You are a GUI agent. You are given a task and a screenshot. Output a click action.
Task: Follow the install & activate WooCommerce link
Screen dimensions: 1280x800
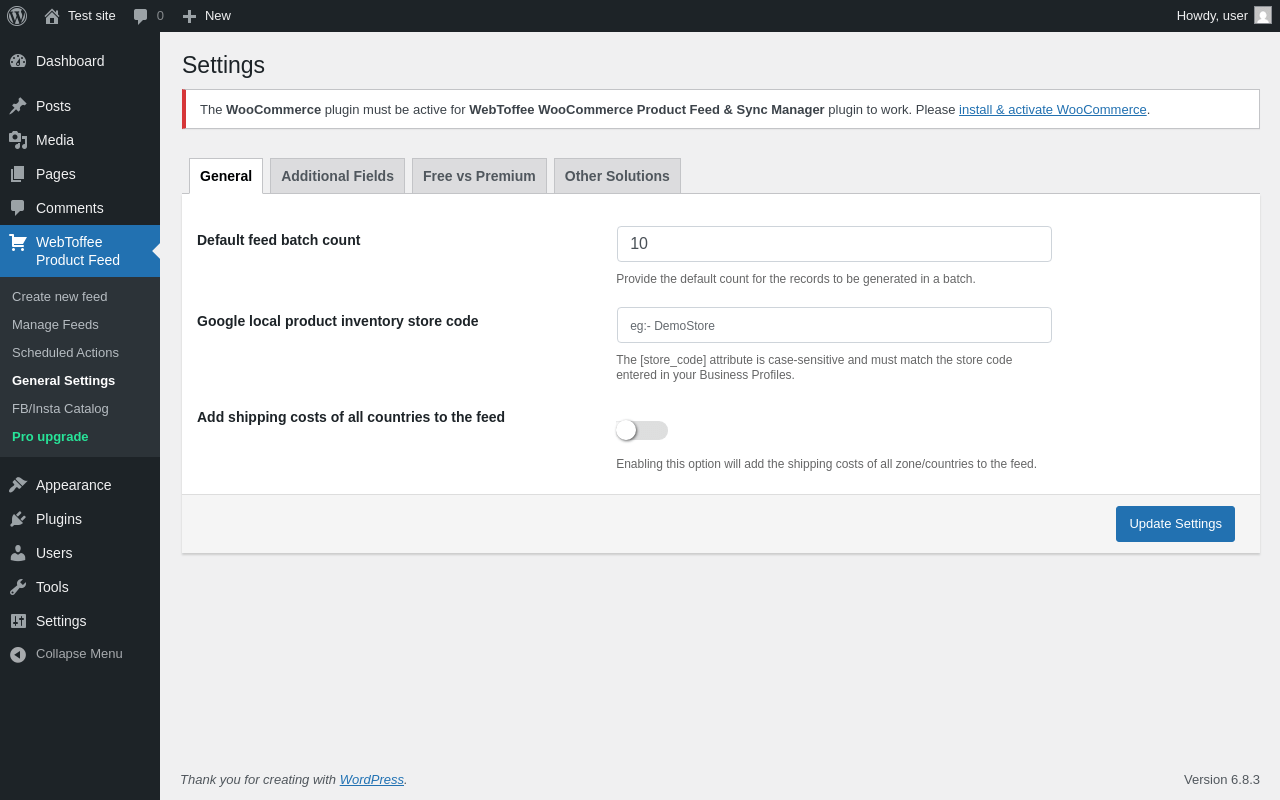pyautogui.click(x=1052, y=110)
